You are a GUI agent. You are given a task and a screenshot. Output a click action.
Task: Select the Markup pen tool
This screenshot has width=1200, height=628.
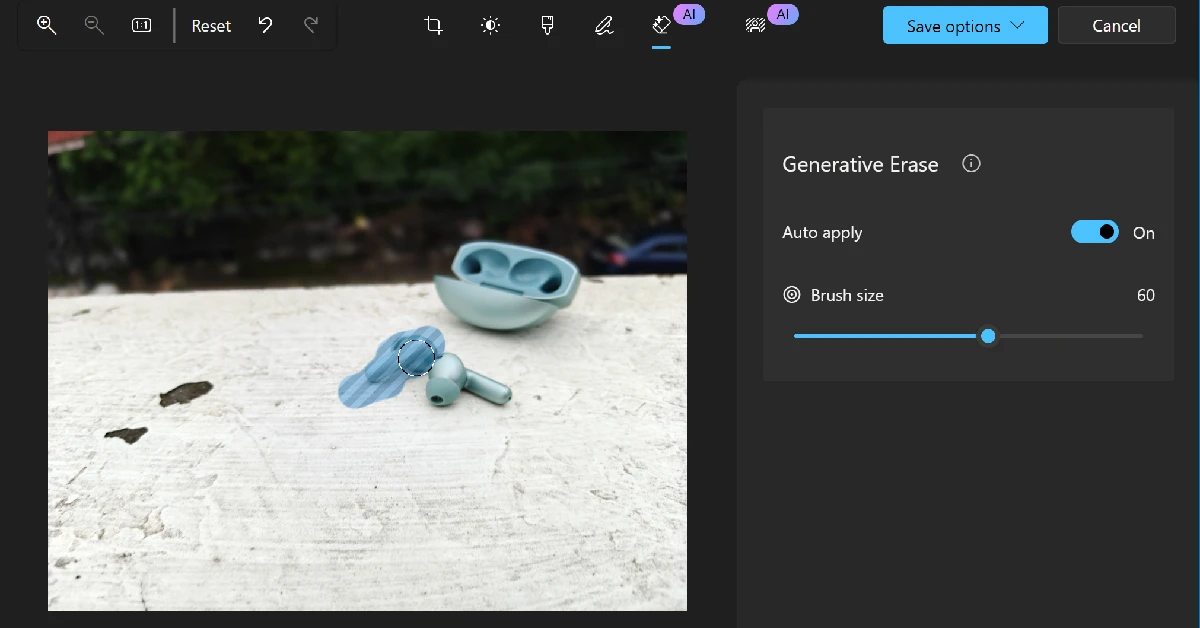[604, 25]
